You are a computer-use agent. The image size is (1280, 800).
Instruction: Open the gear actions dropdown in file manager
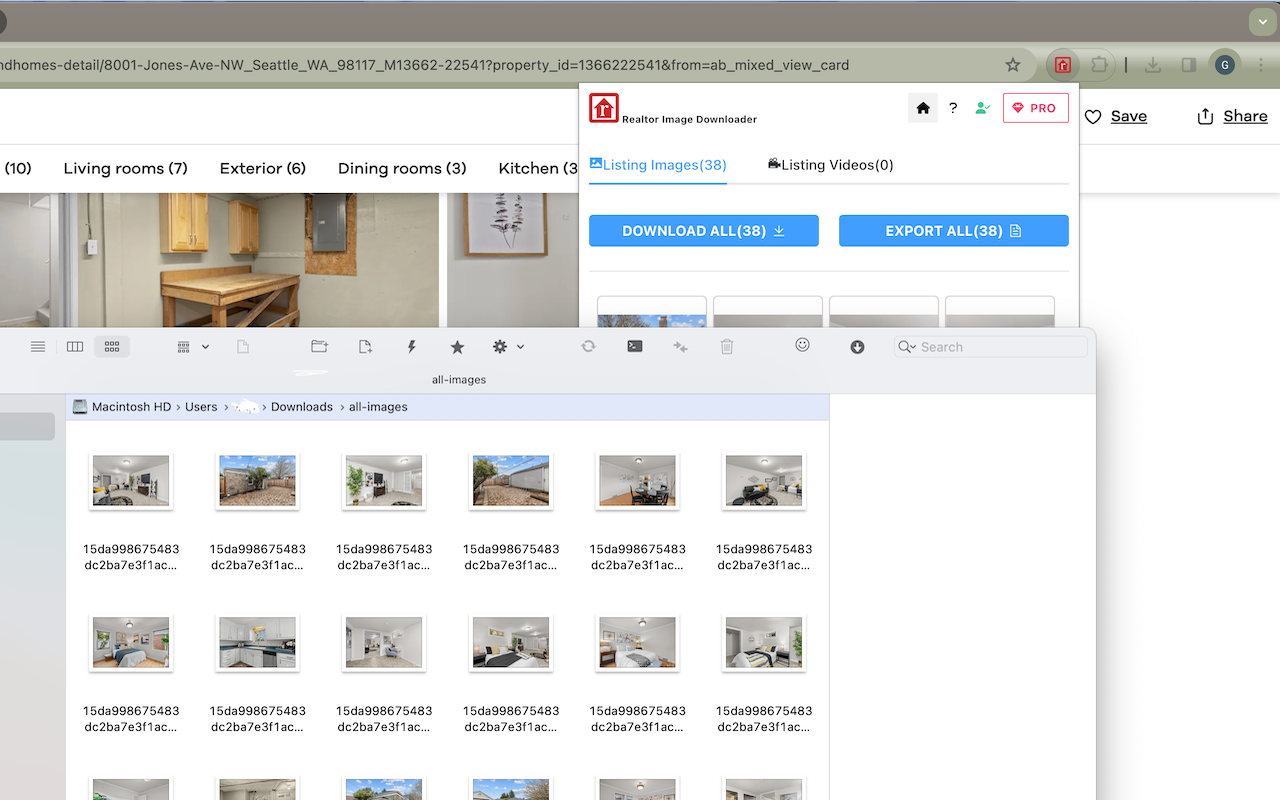[508, 347]
